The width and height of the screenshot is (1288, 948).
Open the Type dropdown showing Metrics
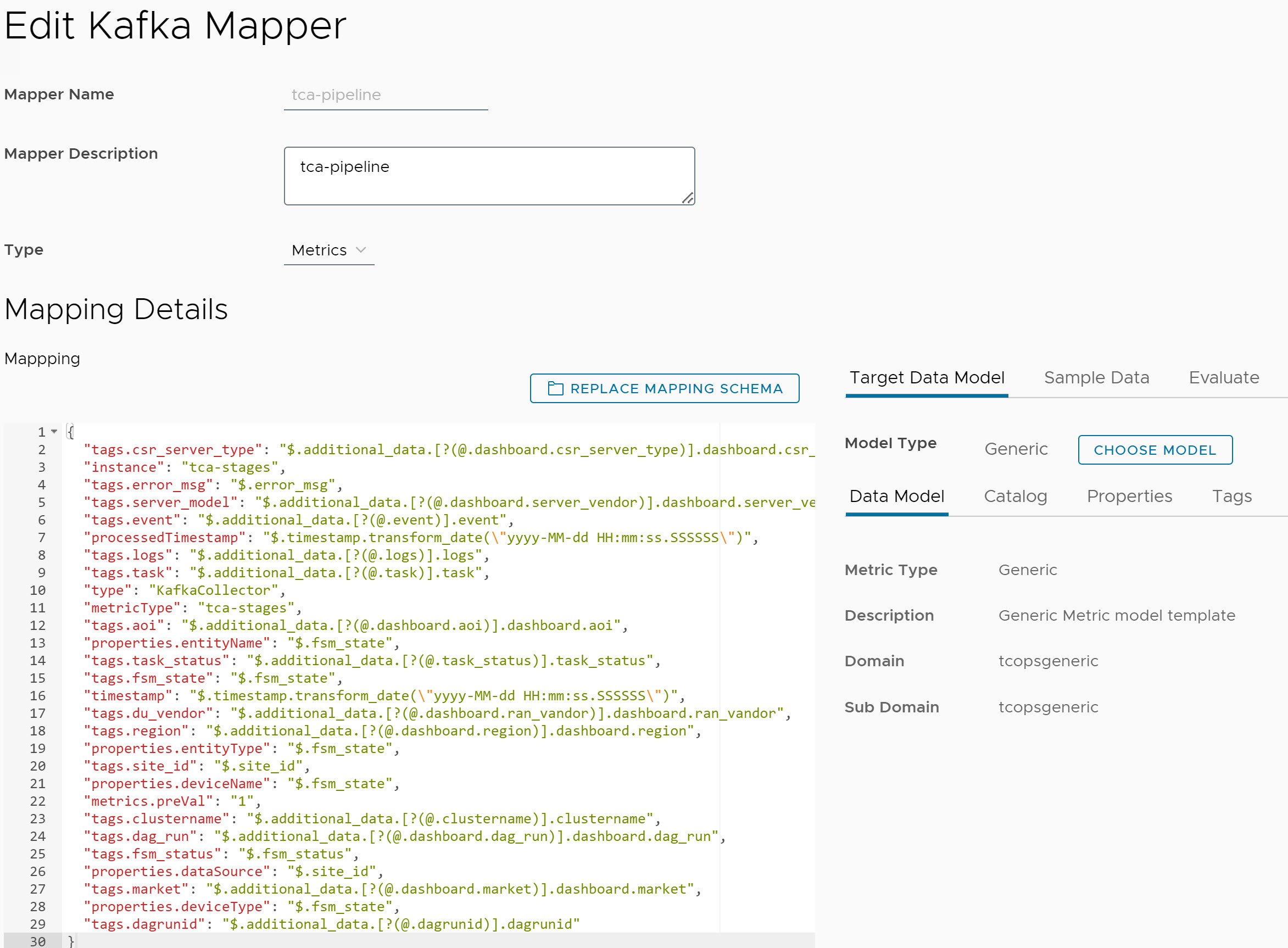[x=329, y=250]
